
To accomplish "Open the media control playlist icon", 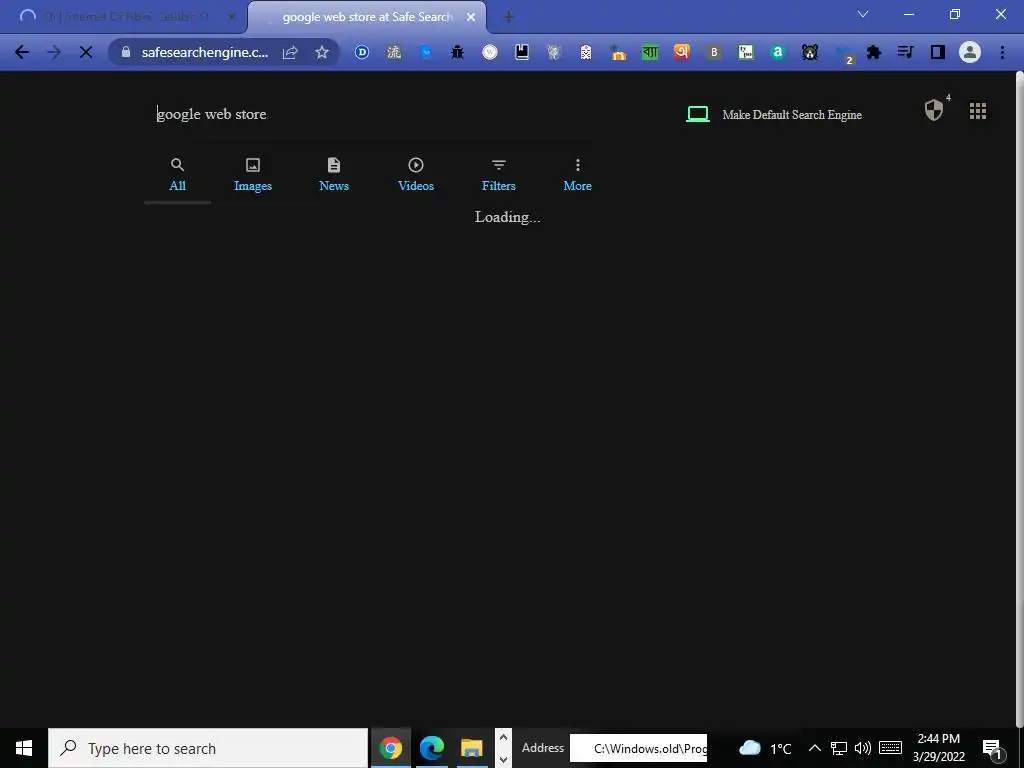I will click(x=906, y=52).
